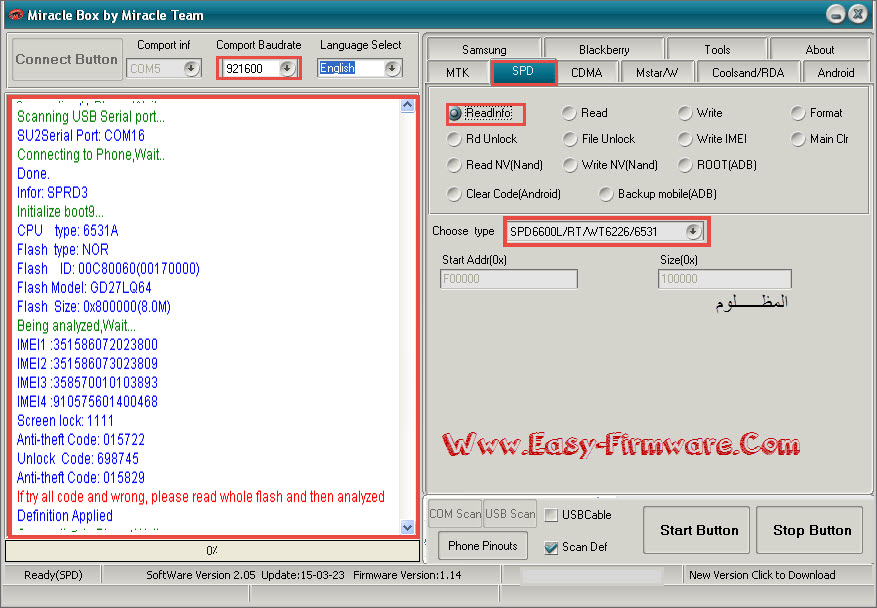Click the Ready(SPD) status bar entry

tap(53, 575)
